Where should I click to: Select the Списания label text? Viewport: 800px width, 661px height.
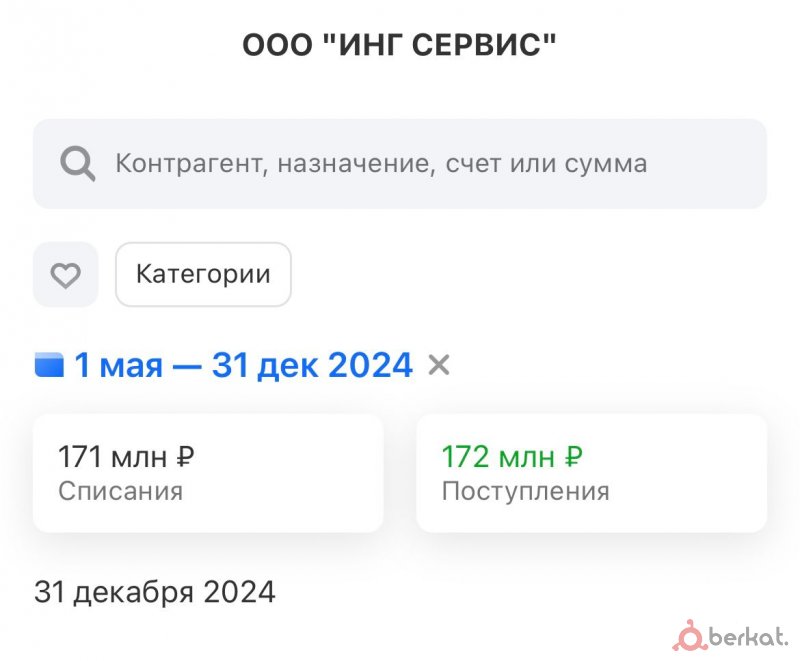click(120, 491)
